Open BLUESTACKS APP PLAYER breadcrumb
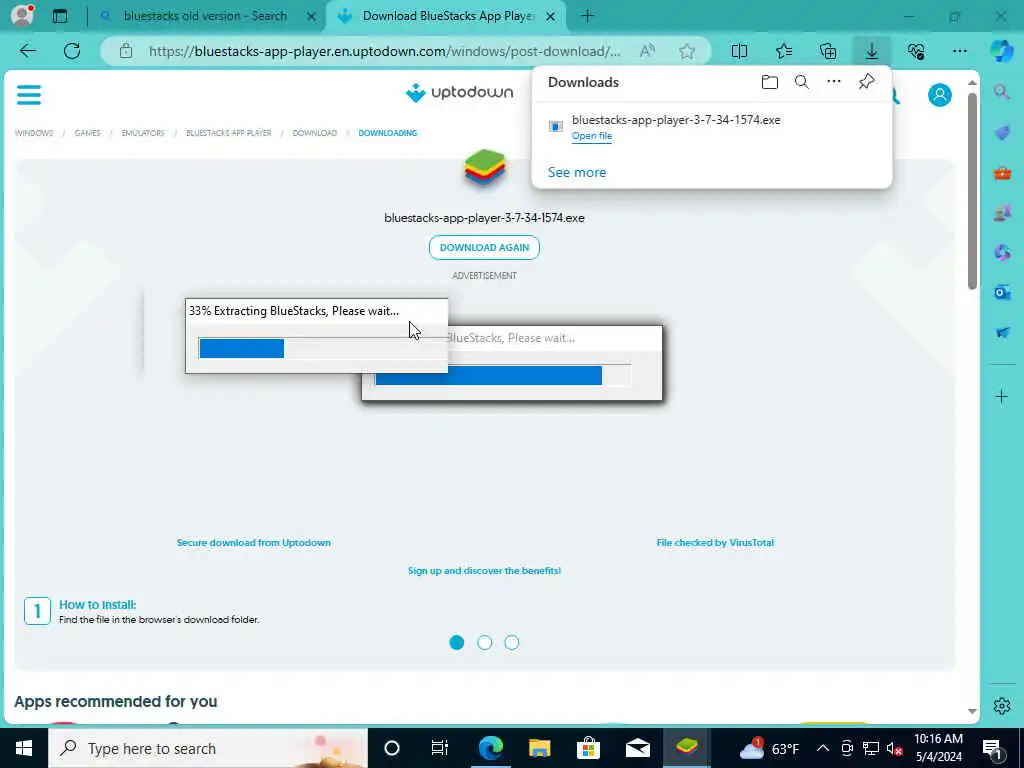The image size is (1024, 768). pos(229,133)
